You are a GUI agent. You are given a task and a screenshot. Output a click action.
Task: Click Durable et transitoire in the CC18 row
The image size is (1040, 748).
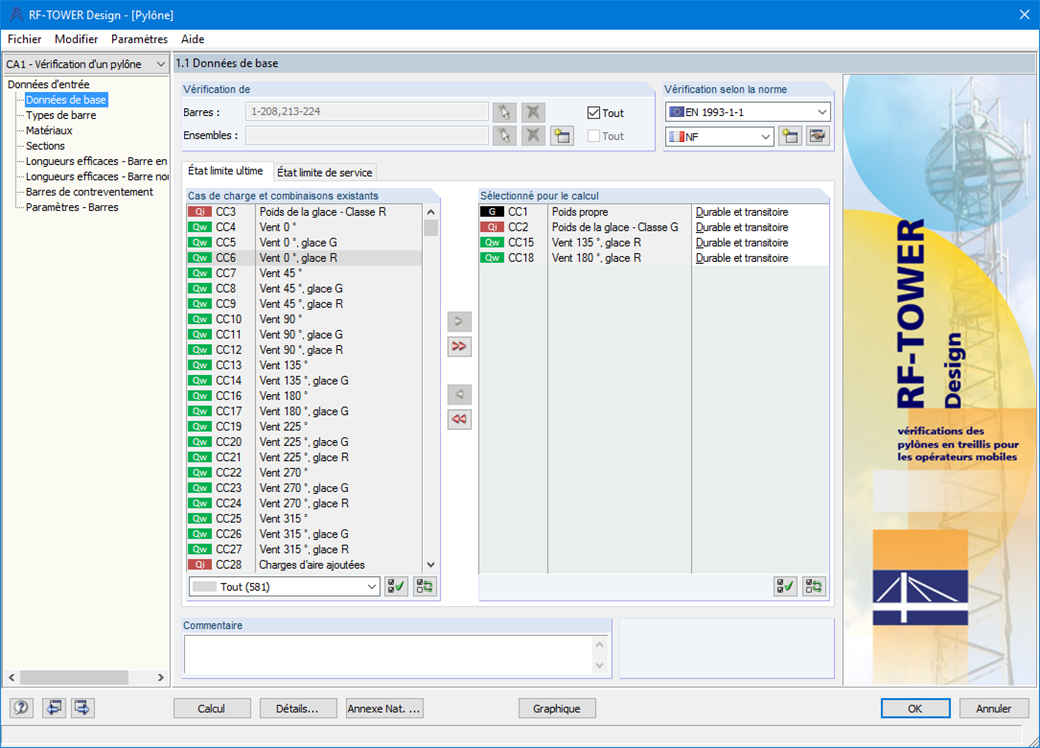pos(742,258)
